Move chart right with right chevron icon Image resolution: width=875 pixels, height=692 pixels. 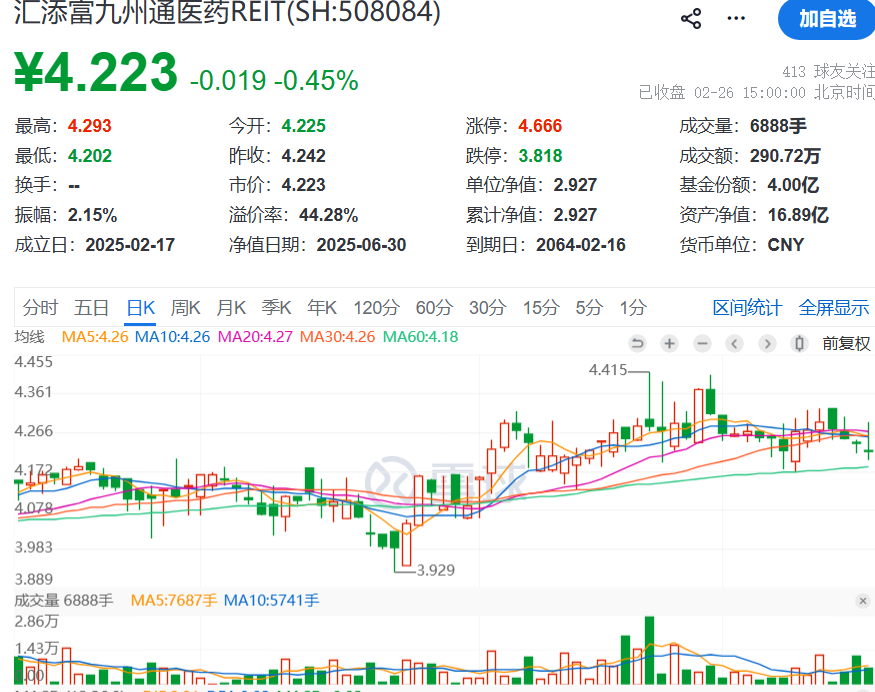click(767, 343)
